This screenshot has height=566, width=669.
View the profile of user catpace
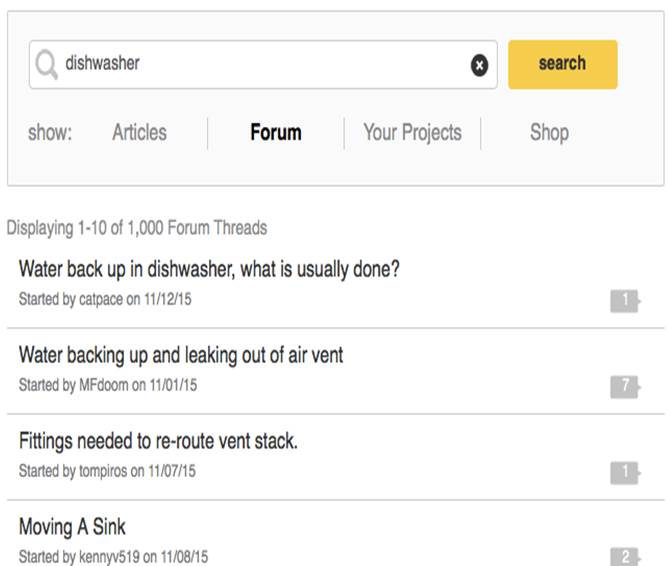(100, 299)
